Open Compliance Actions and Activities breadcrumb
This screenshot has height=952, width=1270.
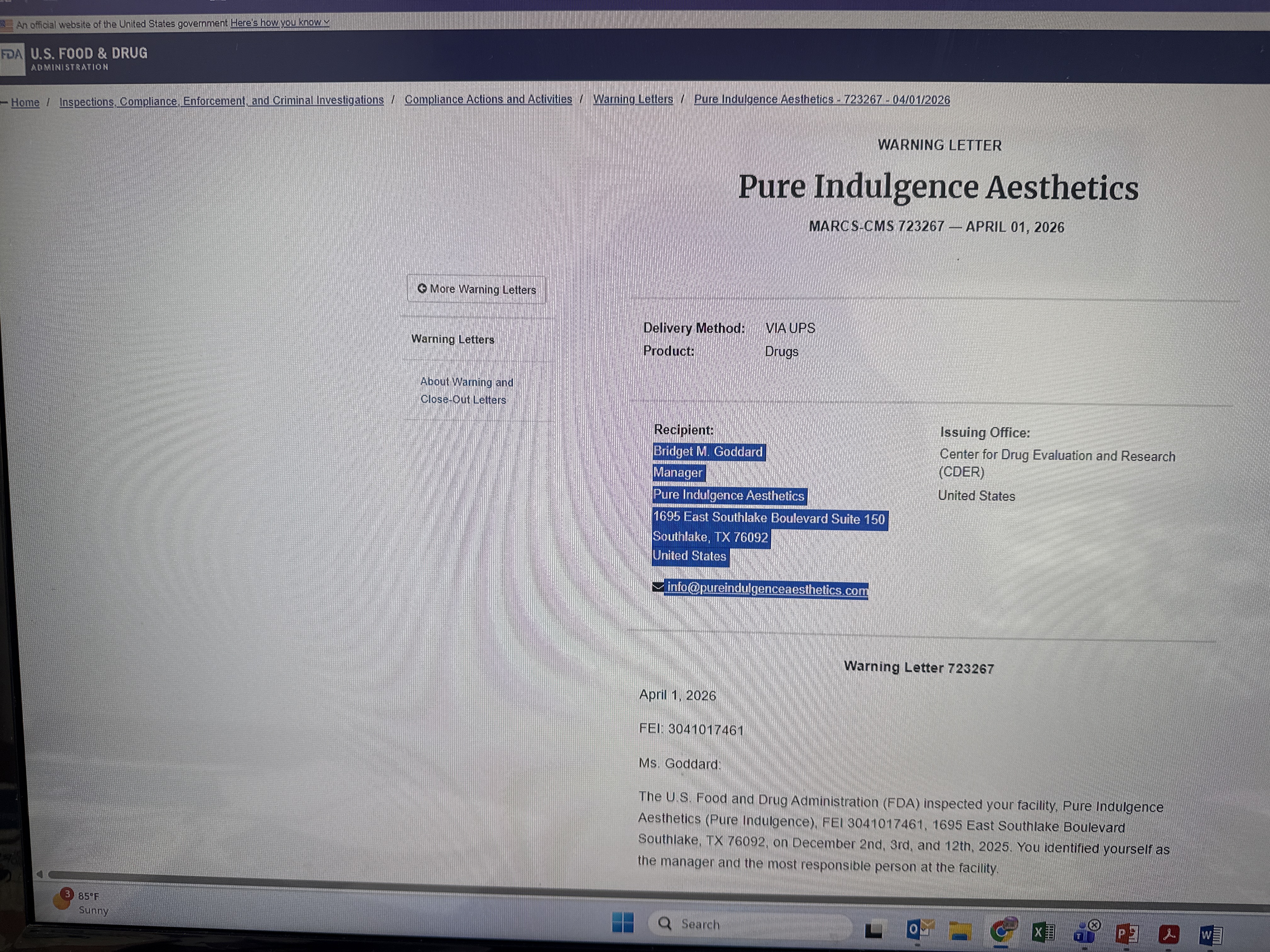click(489, 99)
